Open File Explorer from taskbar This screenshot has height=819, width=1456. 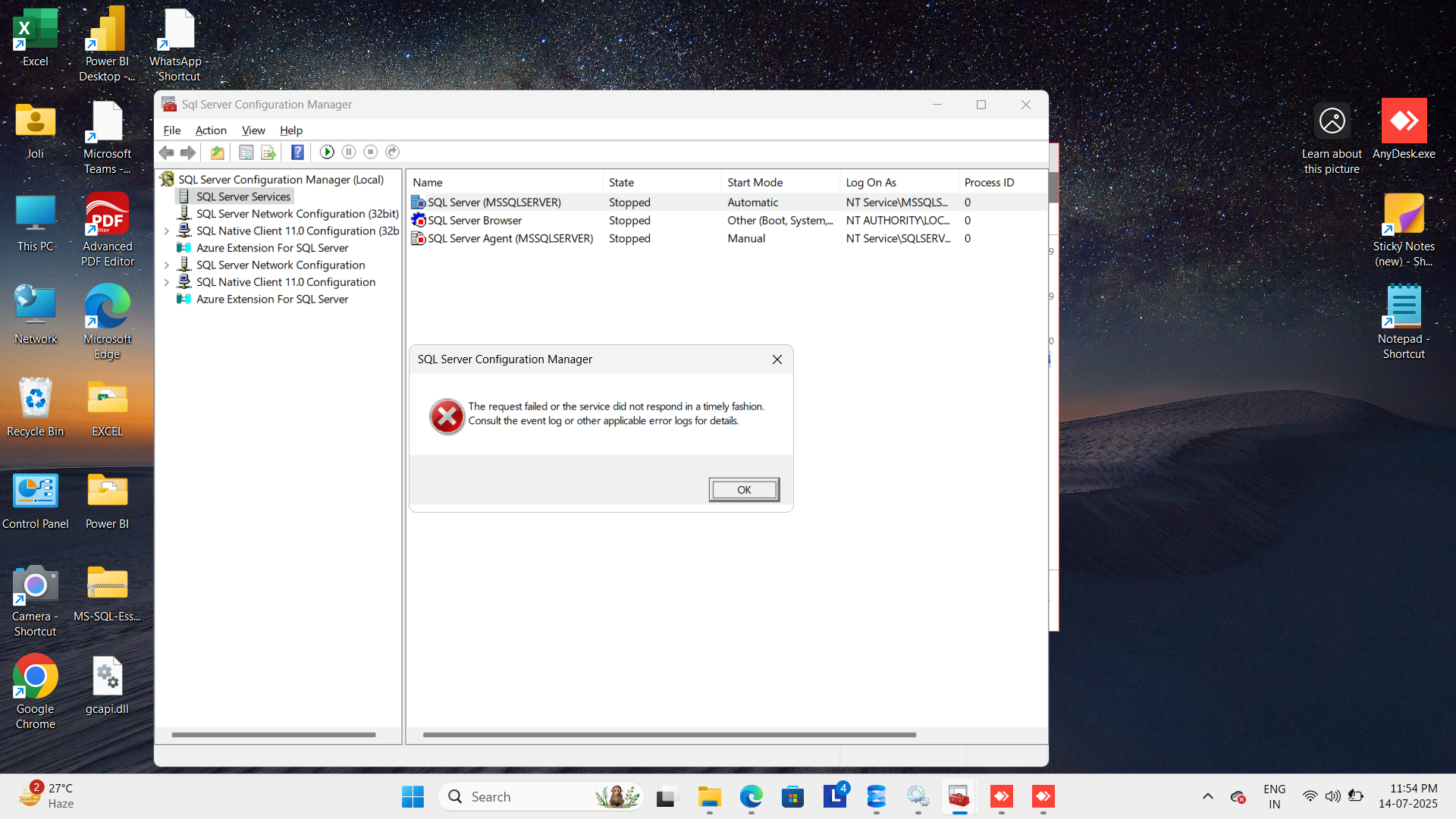[709, 797]
